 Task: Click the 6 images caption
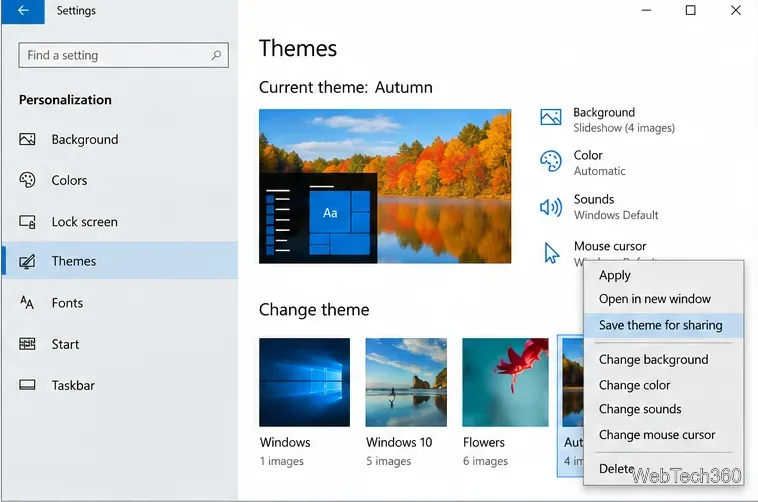click(485, 461)
